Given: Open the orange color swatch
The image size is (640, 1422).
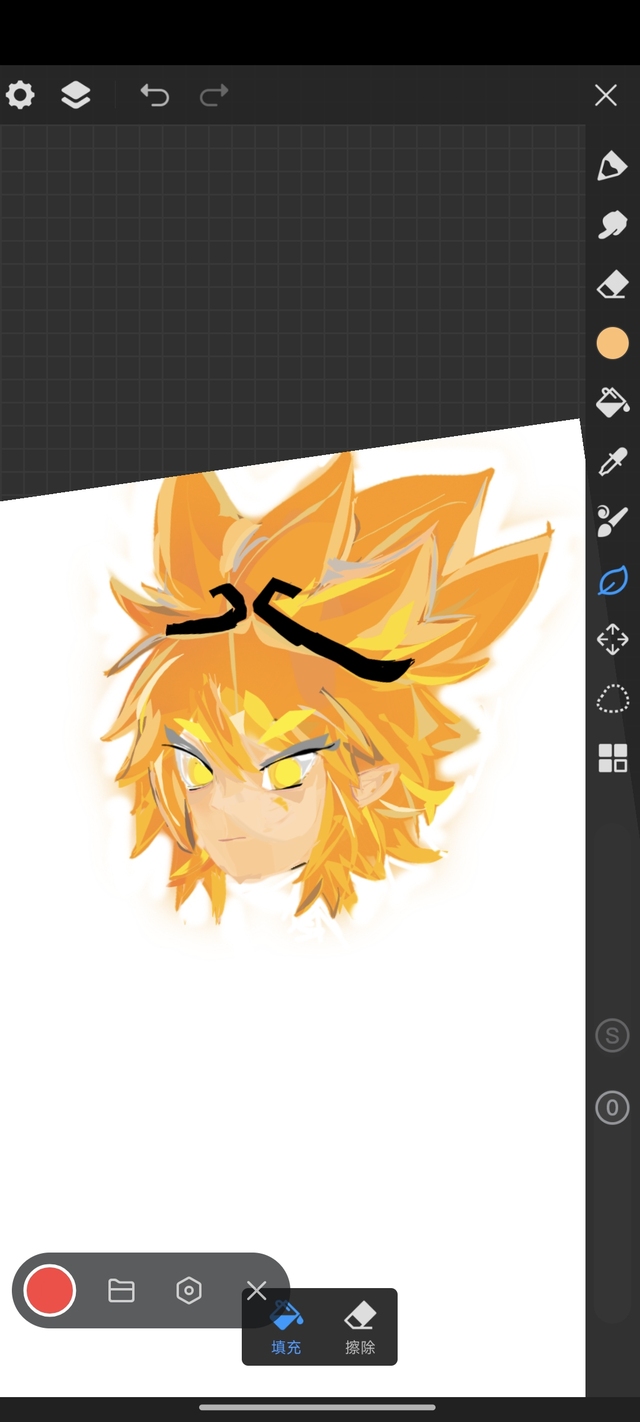Looking at the screenshot, I should pos(612,343).
